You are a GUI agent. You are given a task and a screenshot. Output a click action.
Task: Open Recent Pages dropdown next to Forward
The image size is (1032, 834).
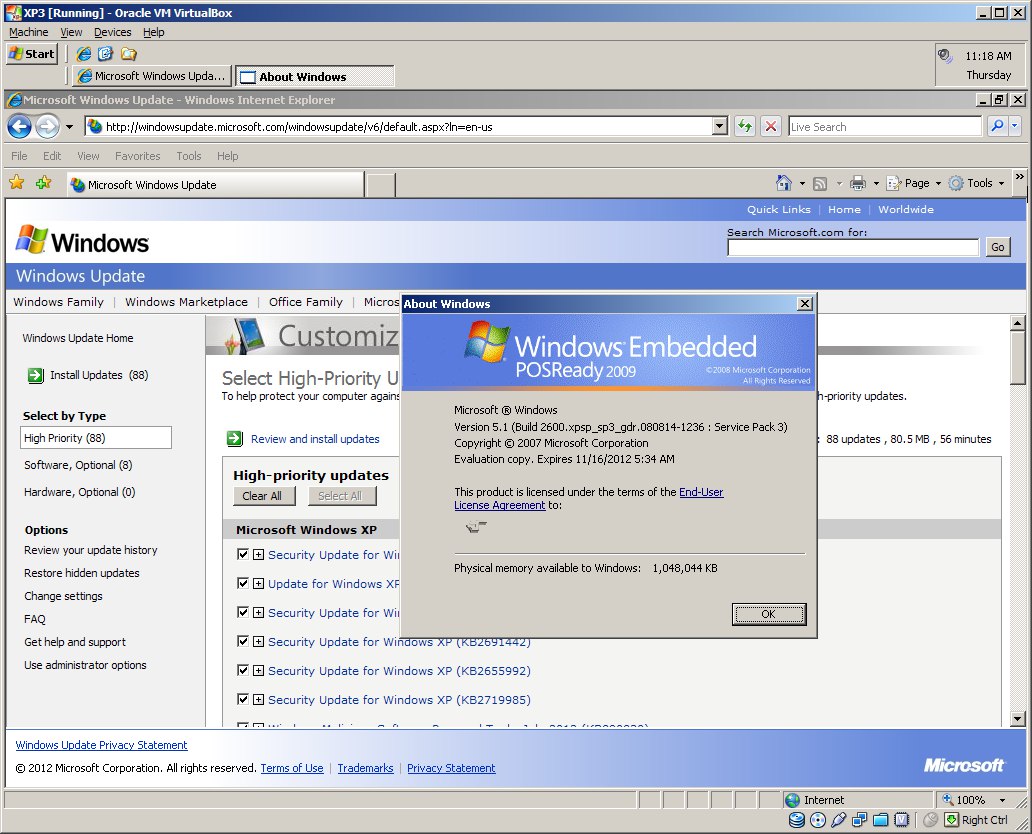tap(69, 126)
